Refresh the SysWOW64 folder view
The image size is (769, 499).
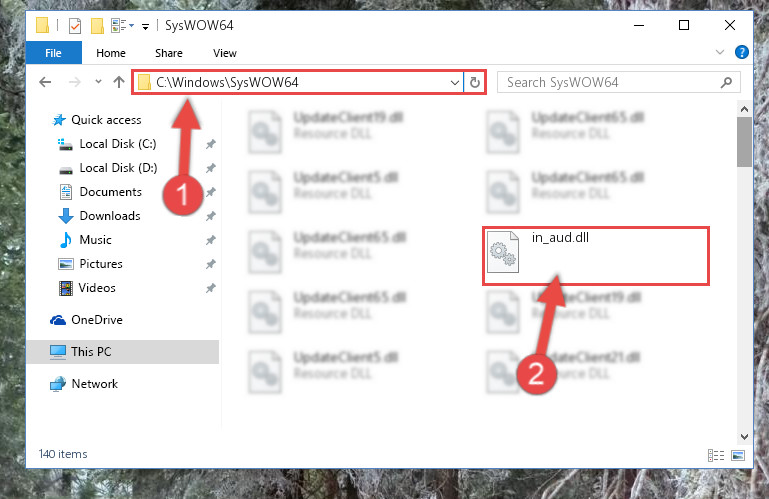(x=474, y=82)
